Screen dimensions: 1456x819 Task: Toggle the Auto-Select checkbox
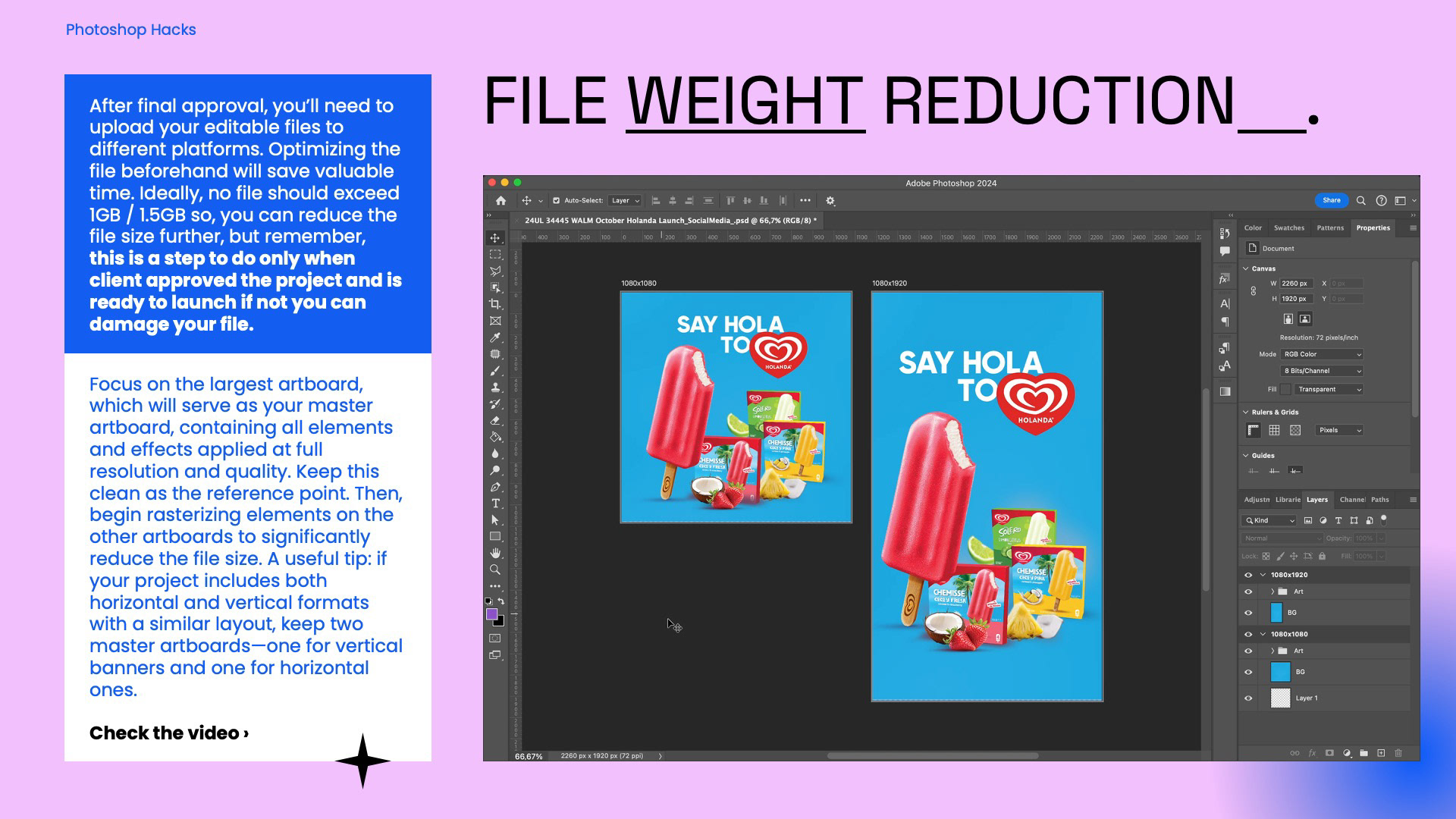(556, 201)
